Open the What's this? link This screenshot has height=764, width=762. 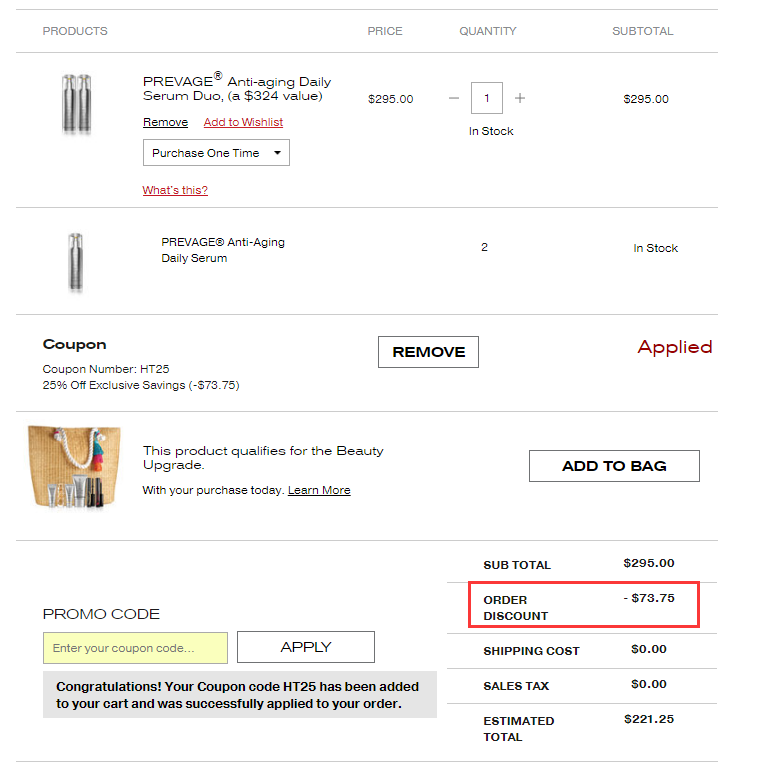pos(175,190)
